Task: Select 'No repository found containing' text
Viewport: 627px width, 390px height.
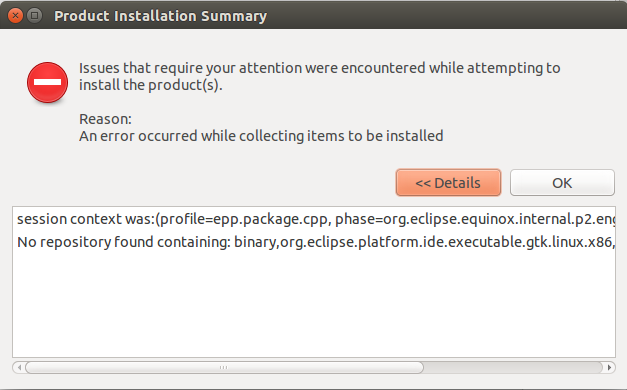Action: [x=122, y=242]
